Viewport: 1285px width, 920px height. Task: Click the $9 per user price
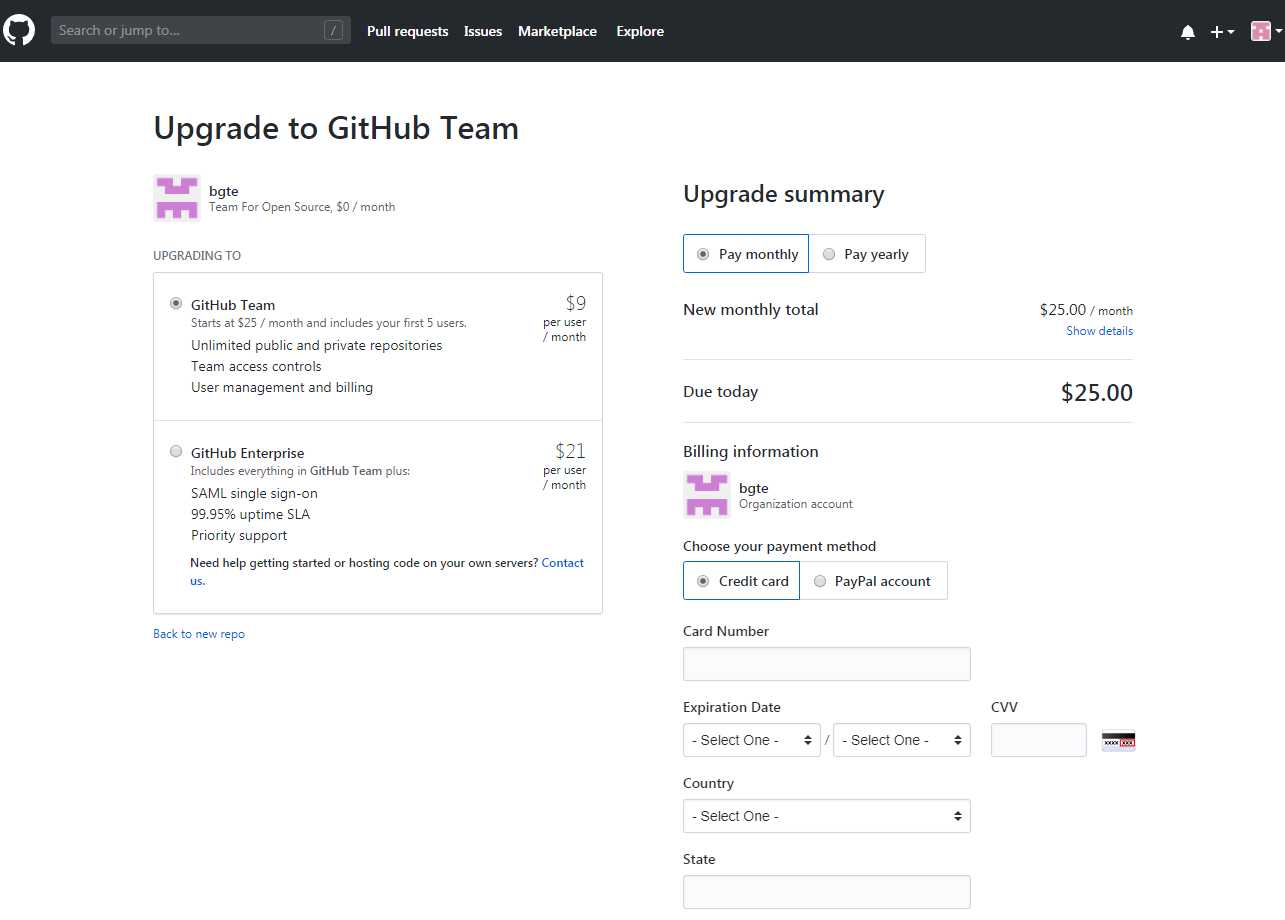[576, 303]
